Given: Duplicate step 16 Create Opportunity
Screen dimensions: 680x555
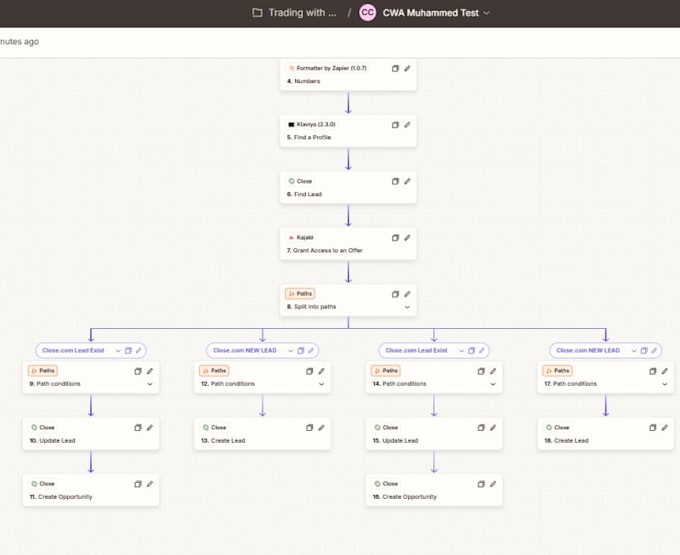Looking at the screenshot, I should pyautogui.click(x=481, y=484).
